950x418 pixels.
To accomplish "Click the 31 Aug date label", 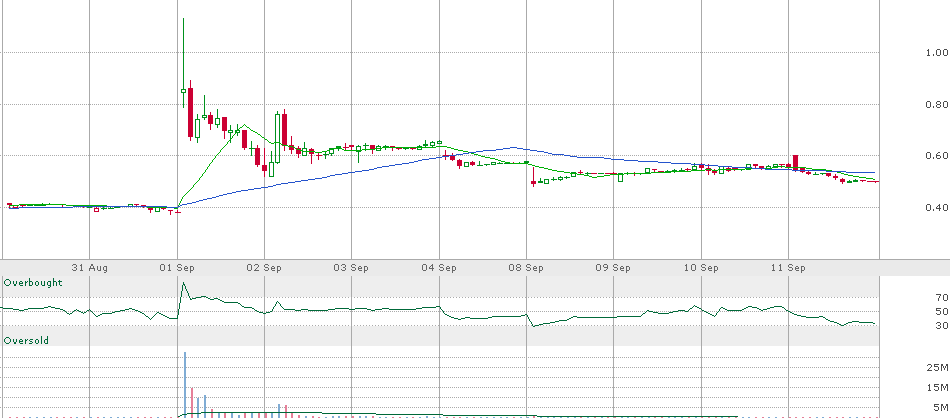I will [x=90, y=268].
